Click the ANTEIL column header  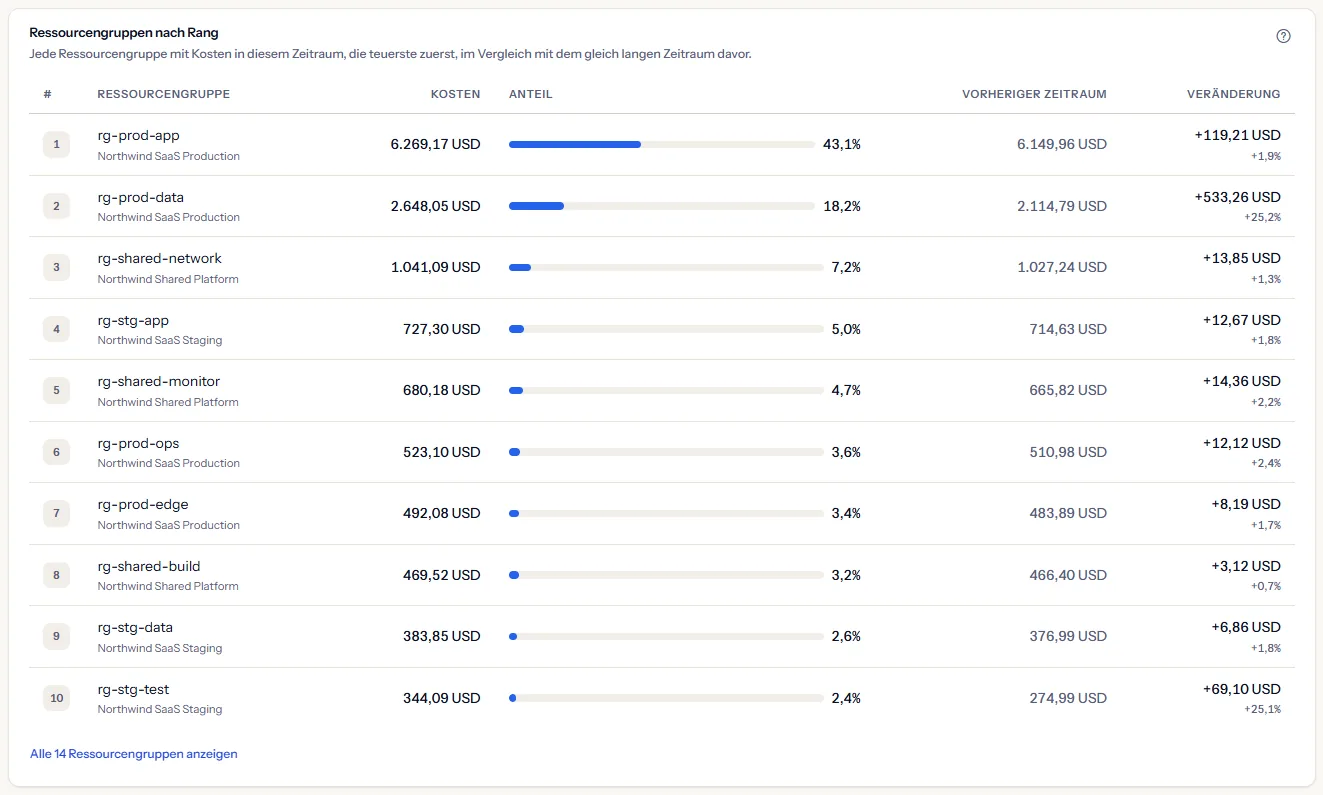tap(531, 94)
